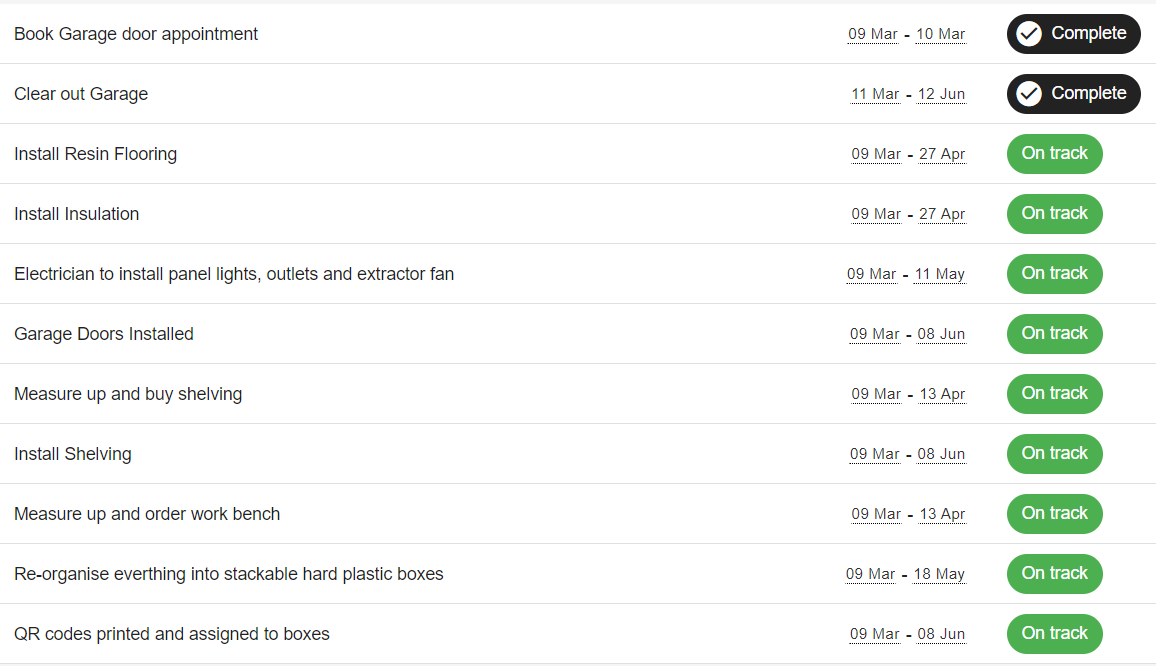Edit 18 May end date of Re-organise task
The height and width of the screenshot is (666, 1156).
tap(939, 574)
